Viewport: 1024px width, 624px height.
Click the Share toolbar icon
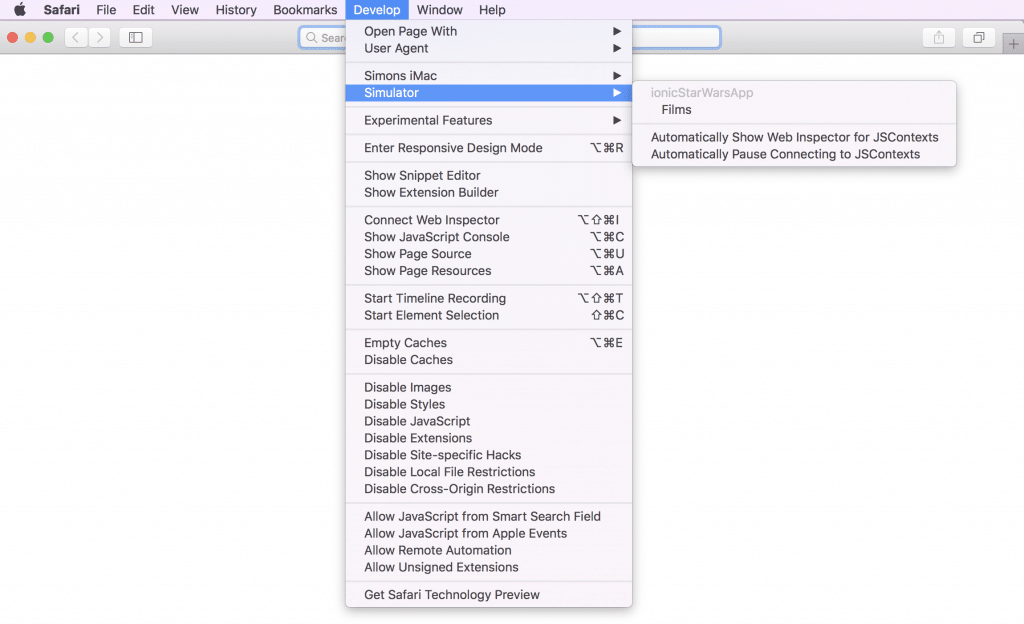point(938,37)
